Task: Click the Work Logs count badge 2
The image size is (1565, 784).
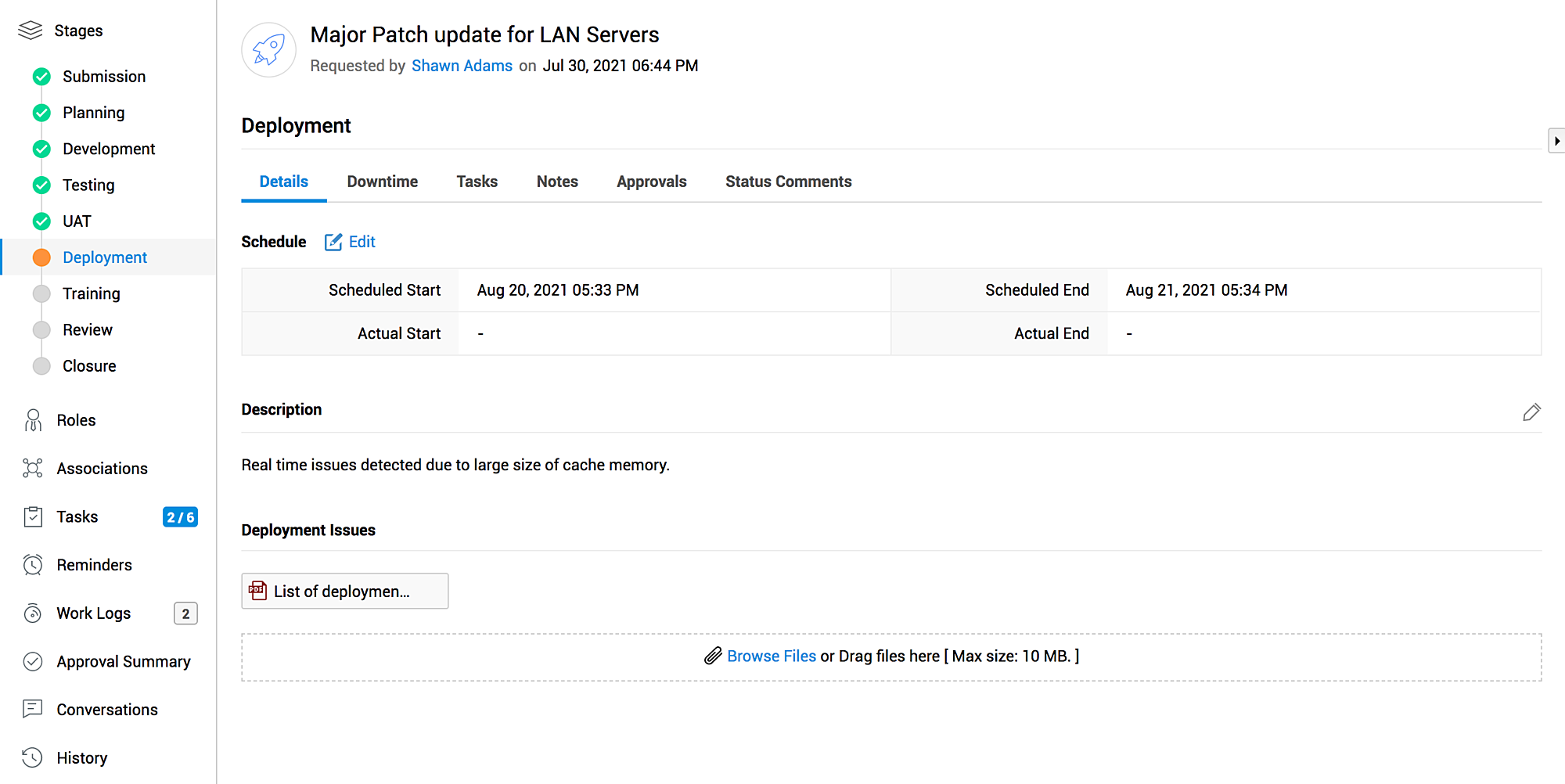Action: [185, 613]
